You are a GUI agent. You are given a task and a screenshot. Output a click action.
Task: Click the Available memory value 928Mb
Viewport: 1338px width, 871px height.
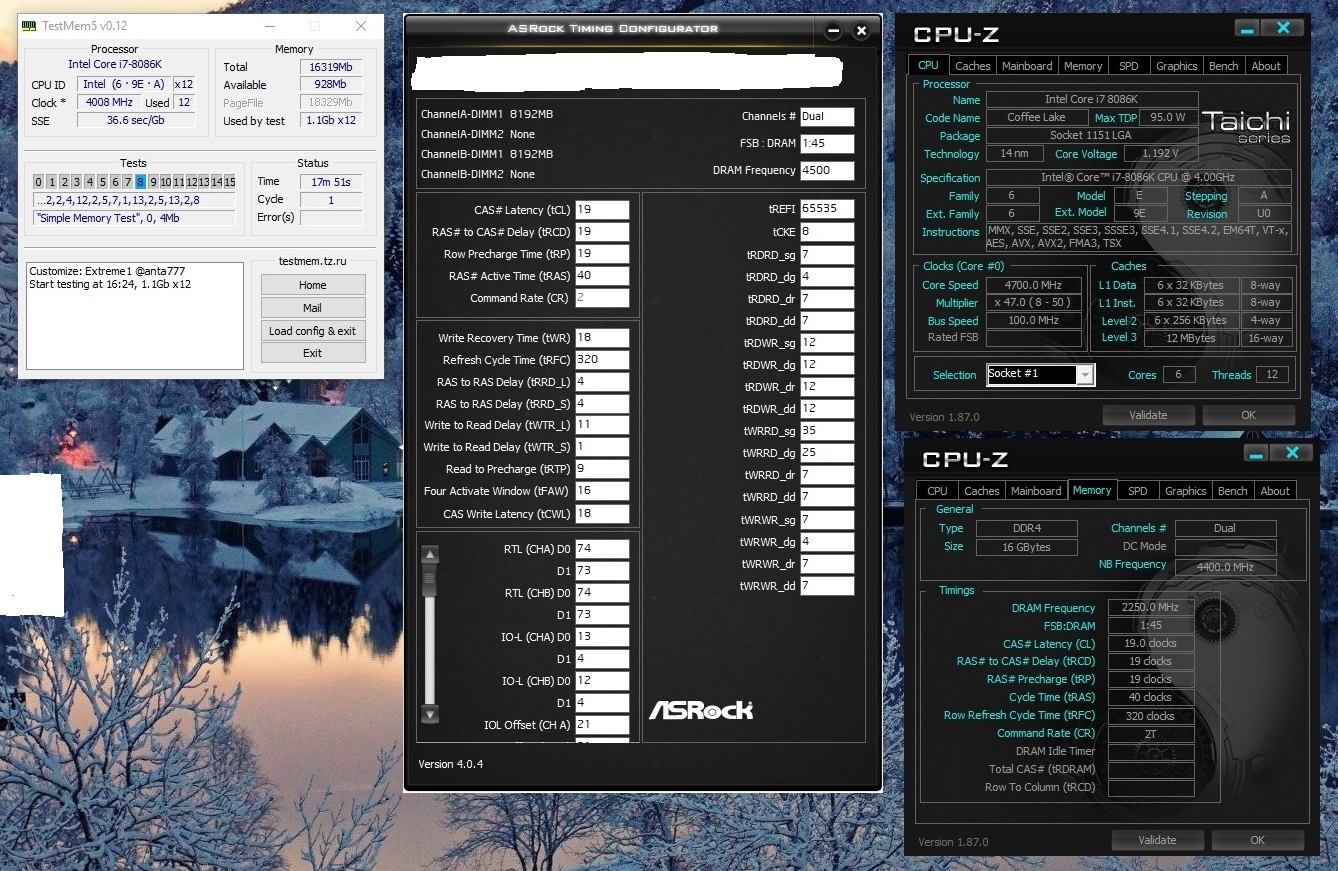point(331,85)
